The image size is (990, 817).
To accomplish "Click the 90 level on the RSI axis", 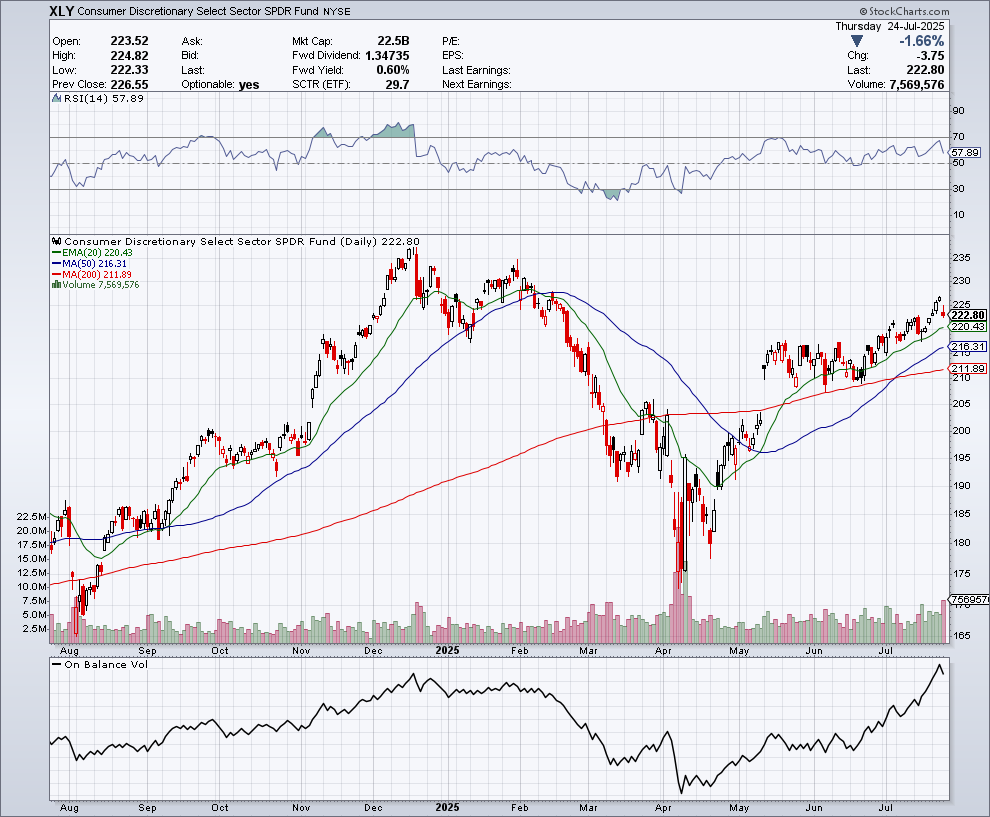I will pos(958,110).
